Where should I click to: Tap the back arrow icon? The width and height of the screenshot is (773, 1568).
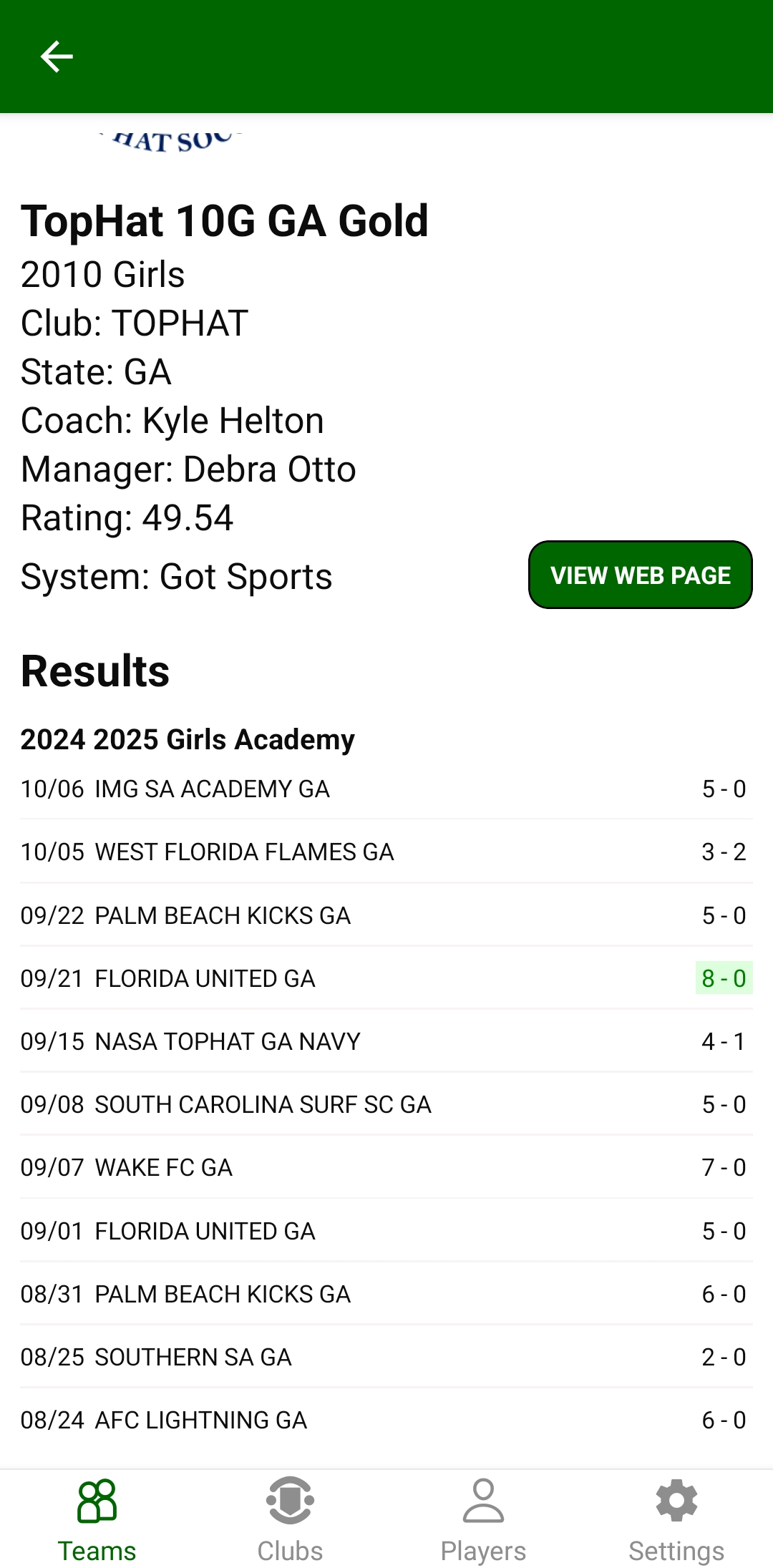tap(57, 57)
